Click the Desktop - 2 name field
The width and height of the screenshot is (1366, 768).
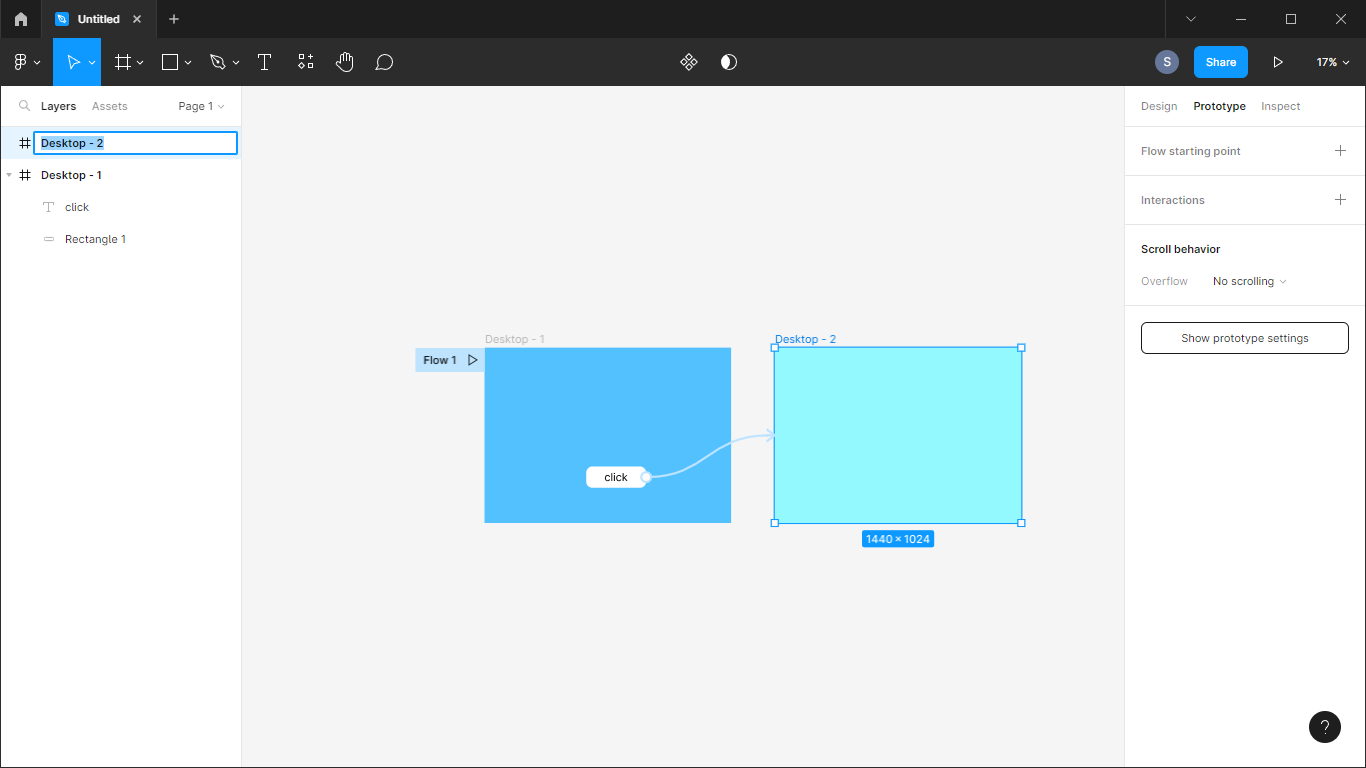coord(135,143)
